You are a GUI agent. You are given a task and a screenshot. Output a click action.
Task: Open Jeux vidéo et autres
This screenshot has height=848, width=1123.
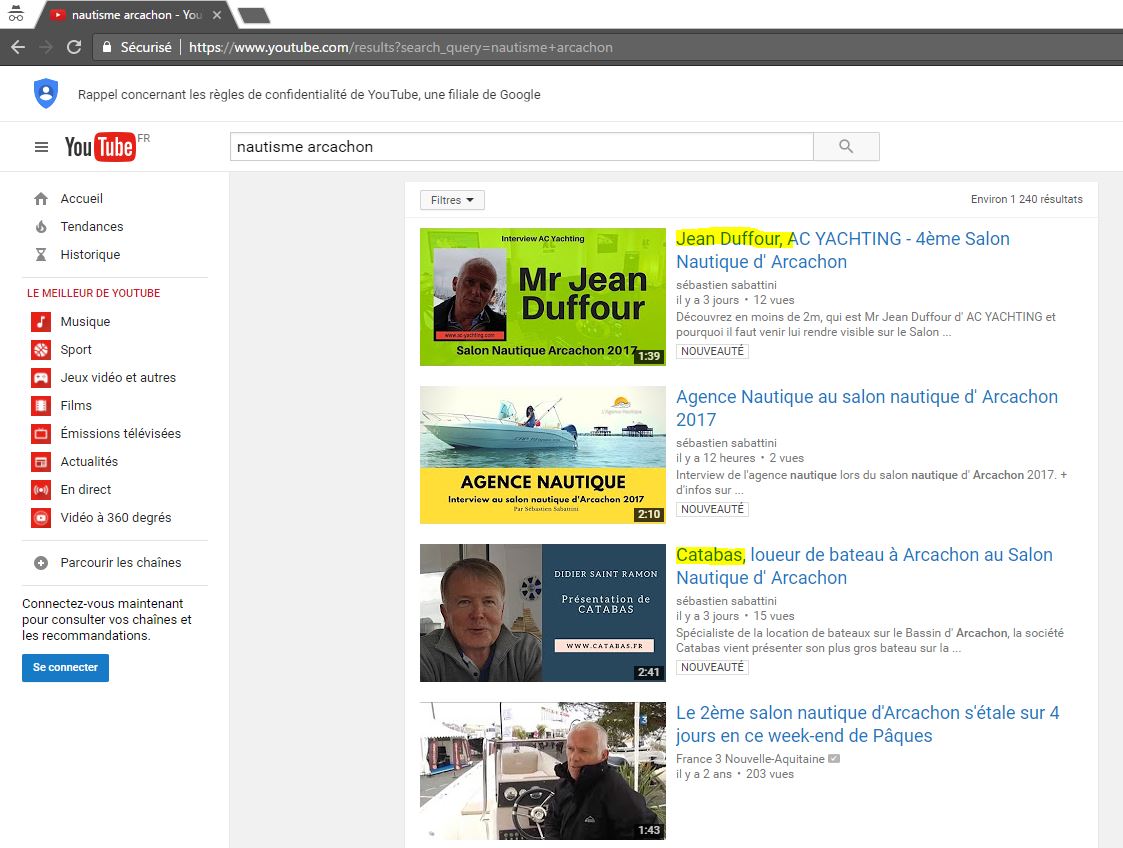pyautogui.click(x=118, y=377)
